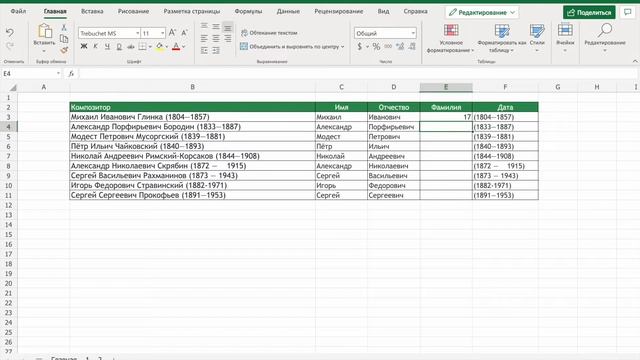Open the Файл tab
Screen dimensions: 640x360
(x=18, y=11)
